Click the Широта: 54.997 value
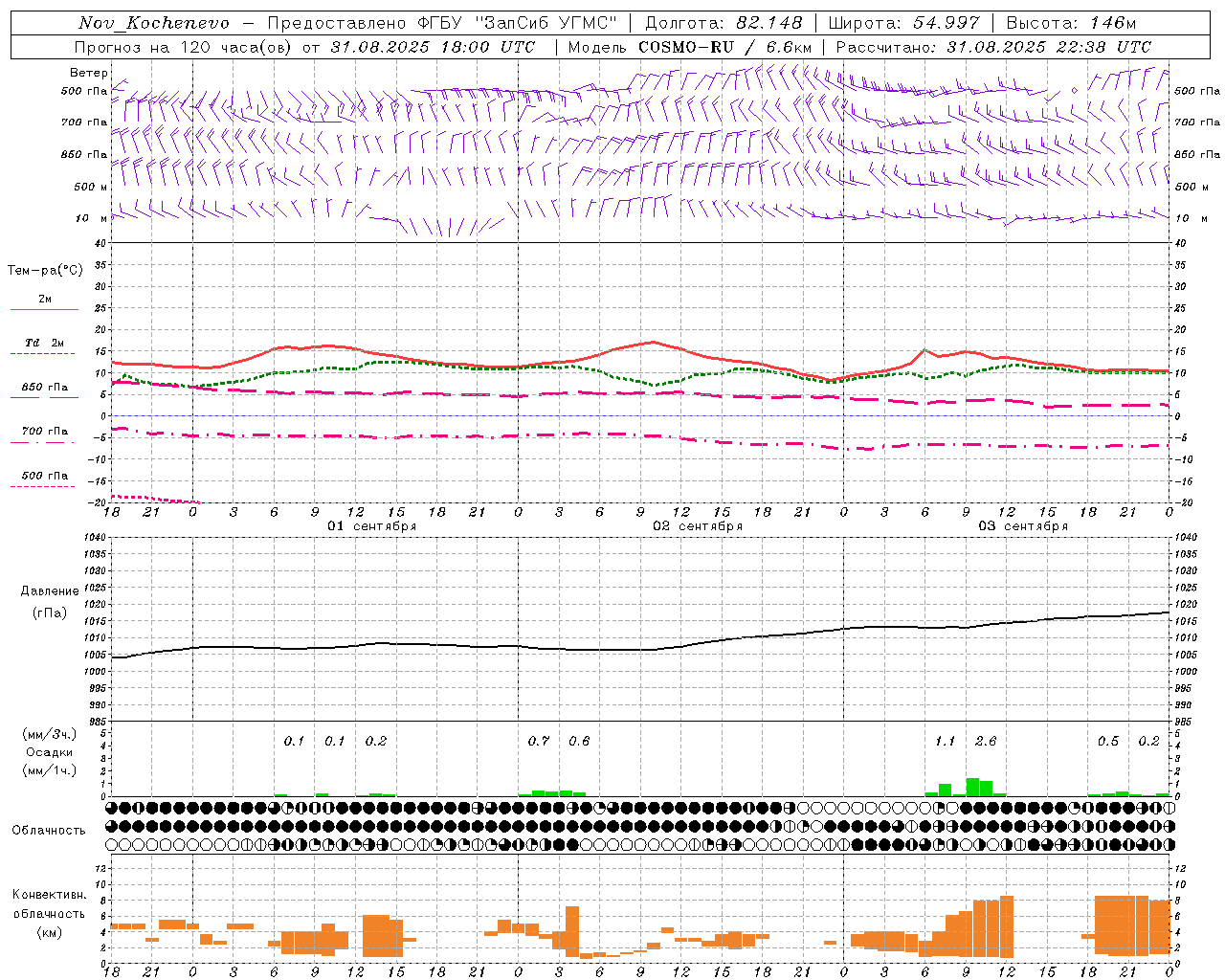1225x980 pixels. point(903,23)
